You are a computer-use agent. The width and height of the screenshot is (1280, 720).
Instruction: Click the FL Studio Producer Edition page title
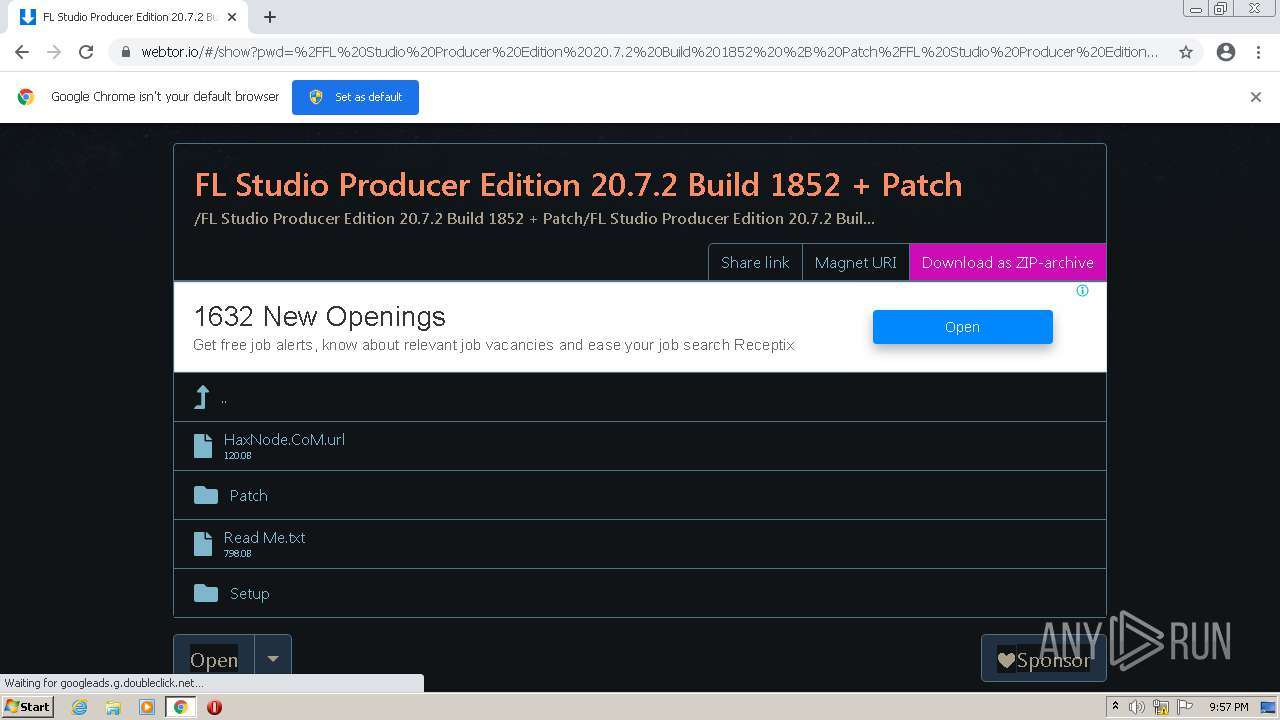click(x=578, y=185)
